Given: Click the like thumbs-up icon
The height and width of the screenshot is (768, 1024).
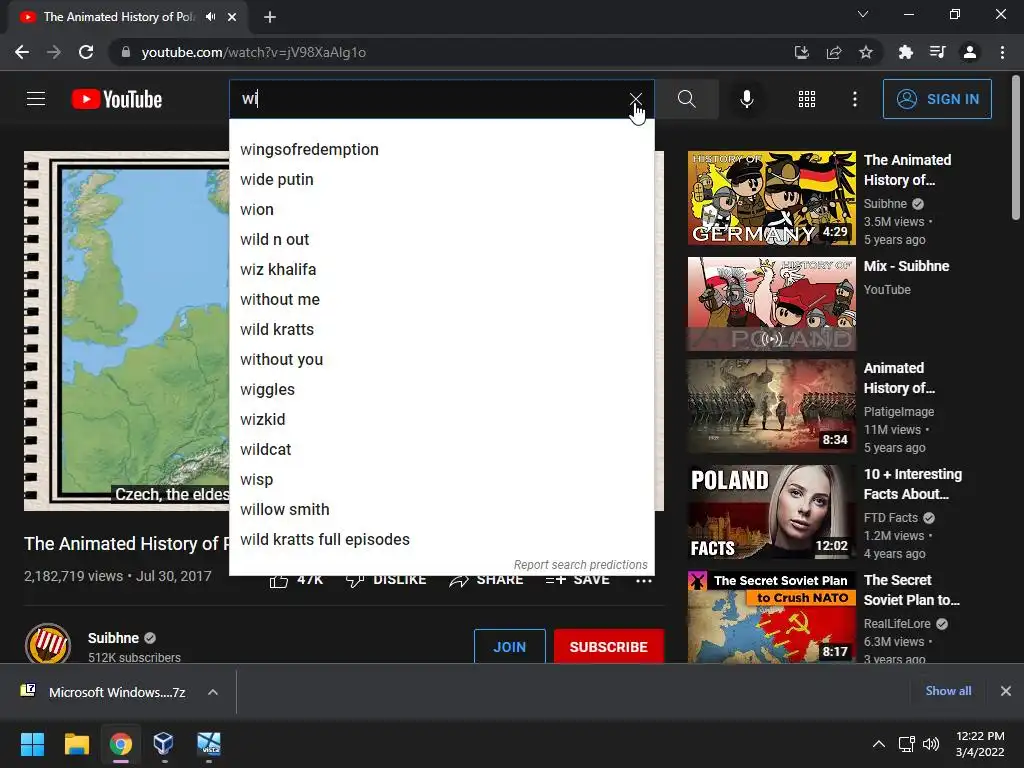Looking at the screenshot, I should [x=279, y=580].
